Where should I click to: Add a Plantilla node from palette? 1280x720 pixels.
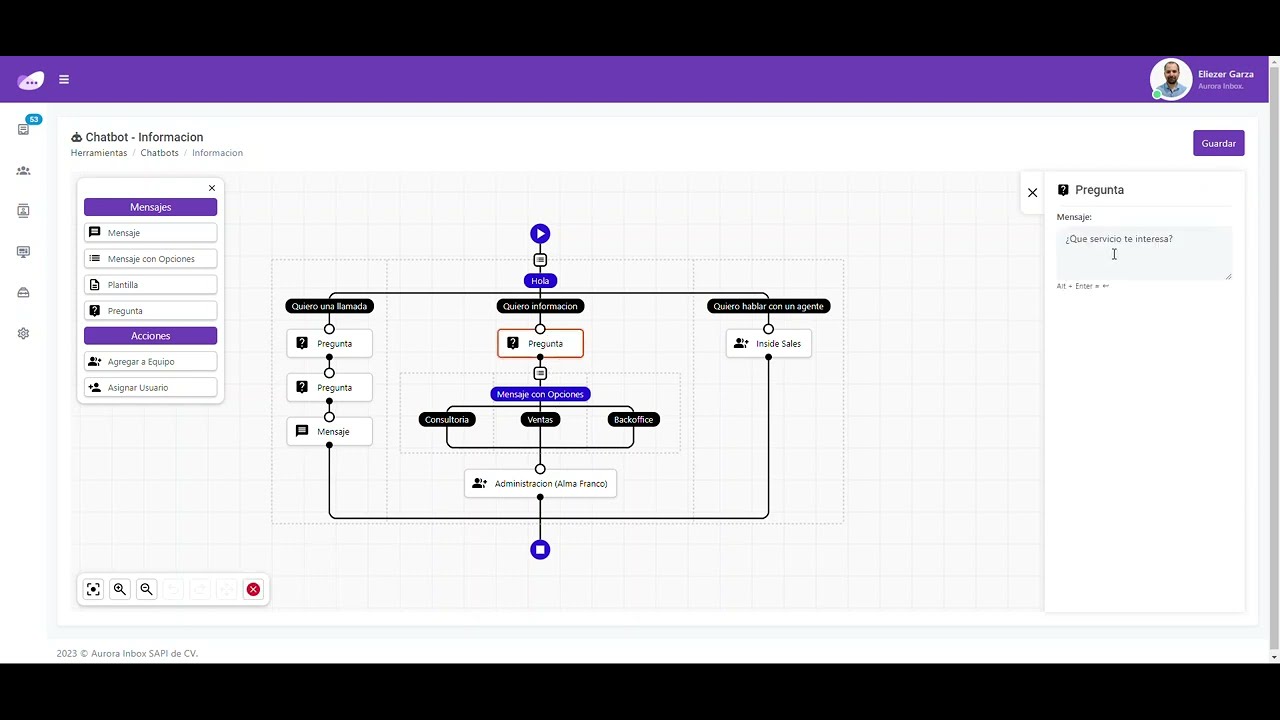point(150,285)
